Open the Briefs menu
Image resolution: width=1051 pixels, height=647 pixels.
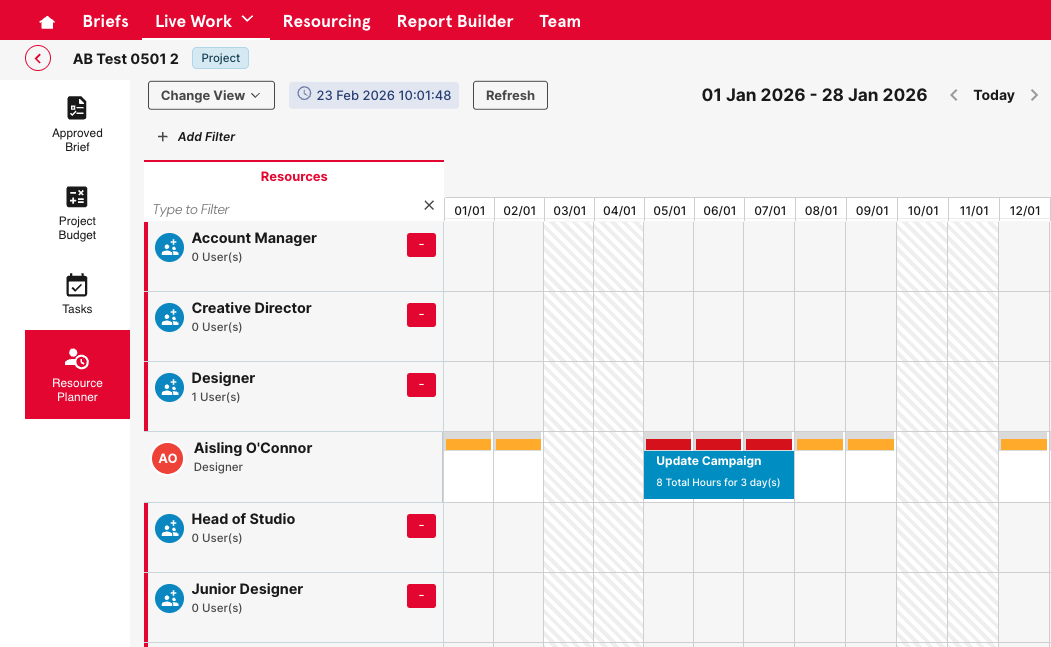[x=105, y=21]
